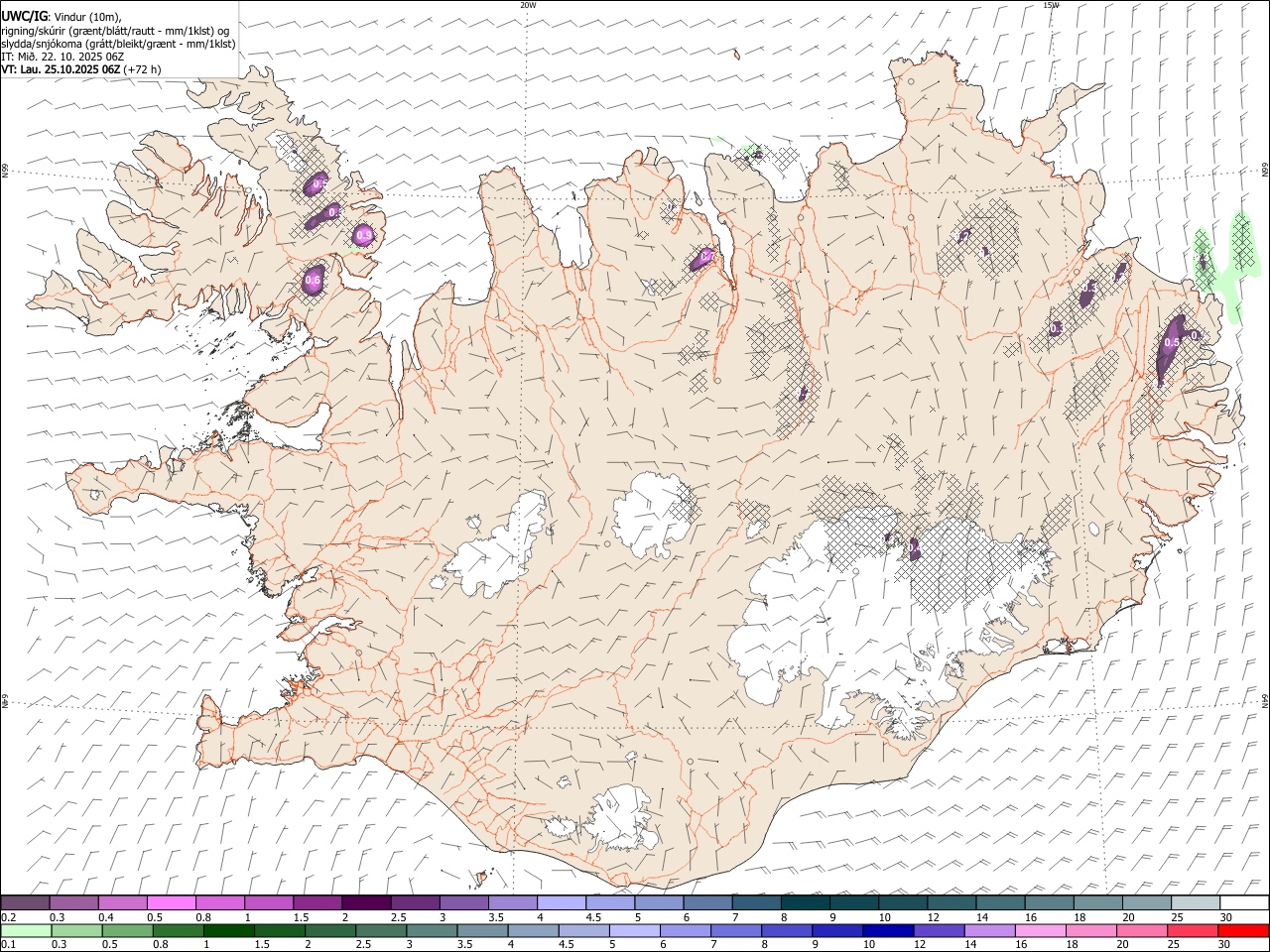Click the light lavender 4 swatch in snow scale
Viewport: 1270px width, 952px height.
coord(561,903)
